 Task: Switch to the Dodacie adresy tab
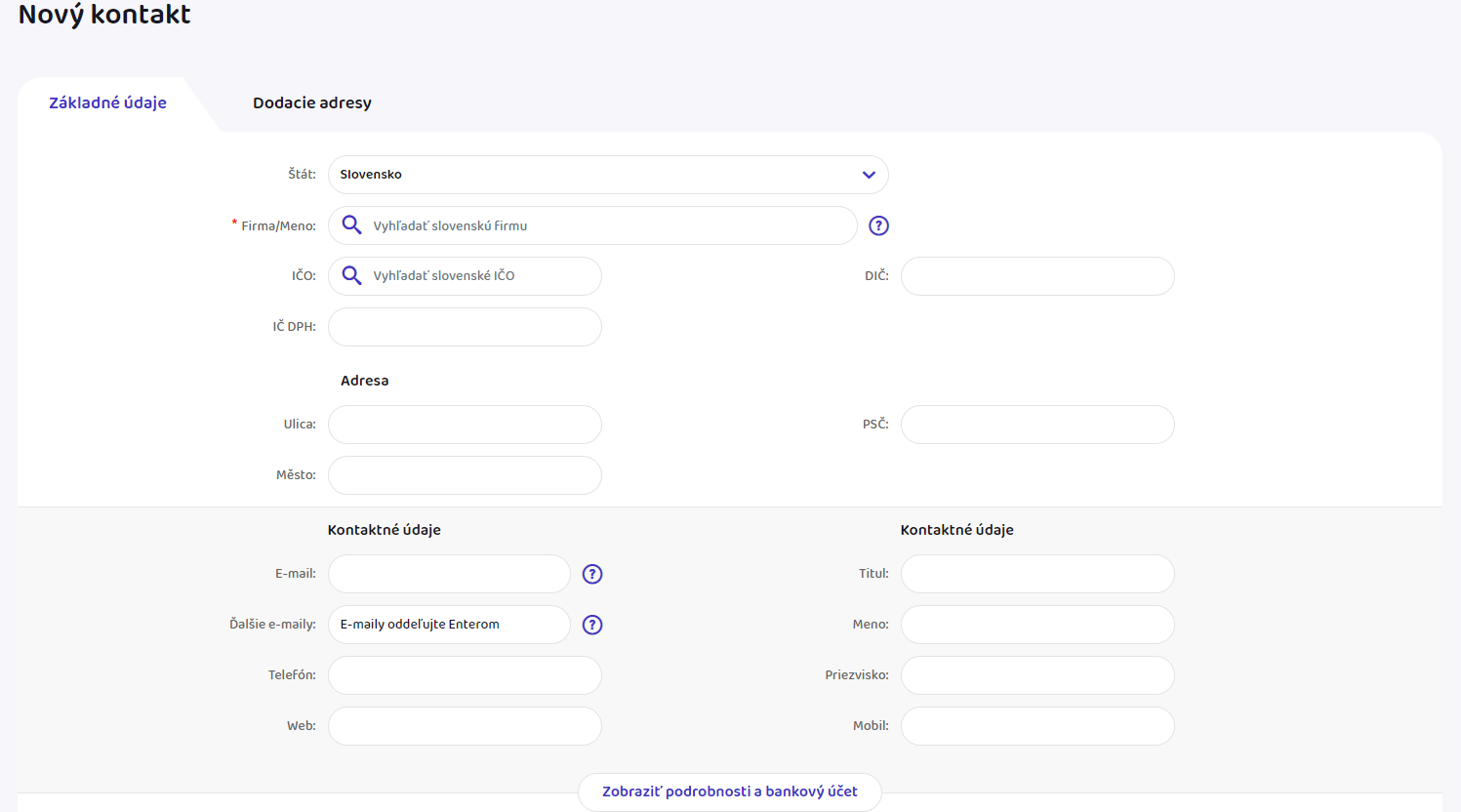(x=311, y=103)
